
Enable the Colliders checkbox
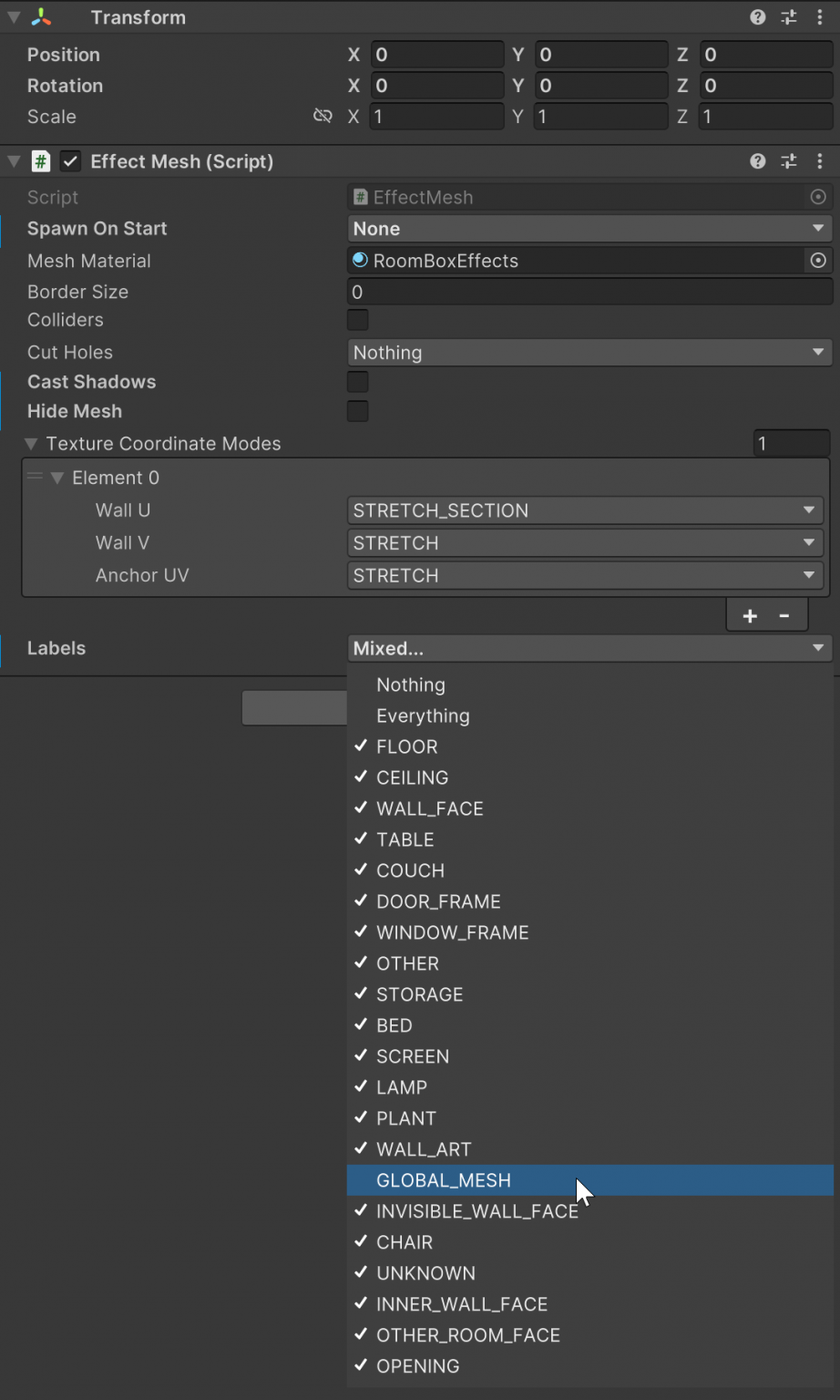[358, 320]
